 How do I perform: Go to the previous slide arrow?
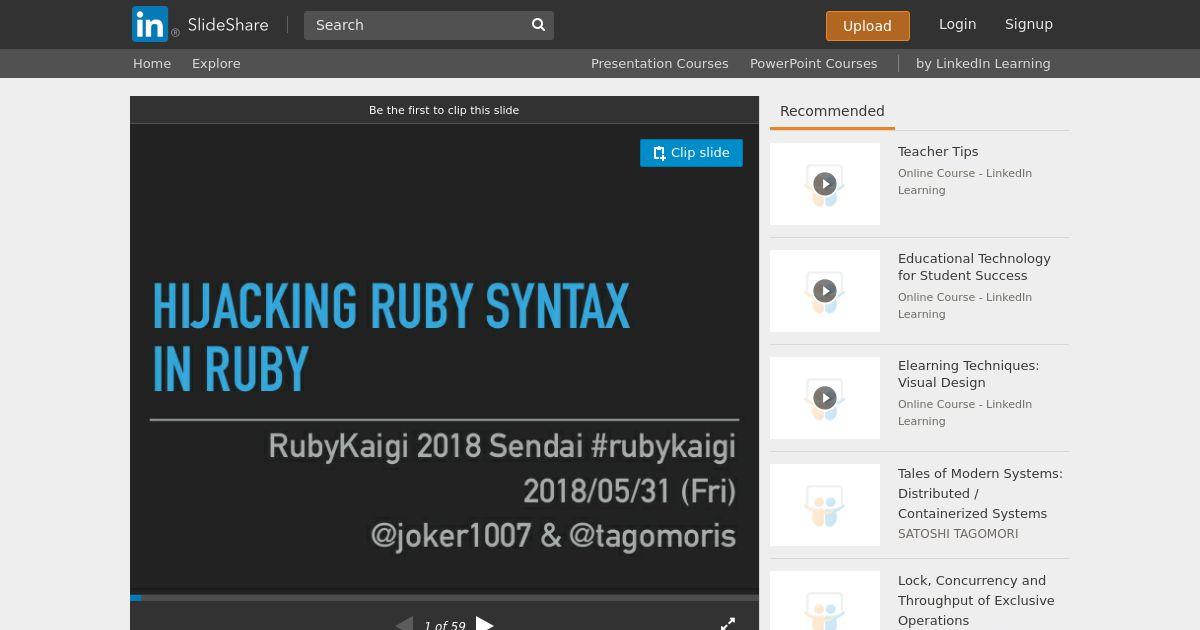[404, 624]
